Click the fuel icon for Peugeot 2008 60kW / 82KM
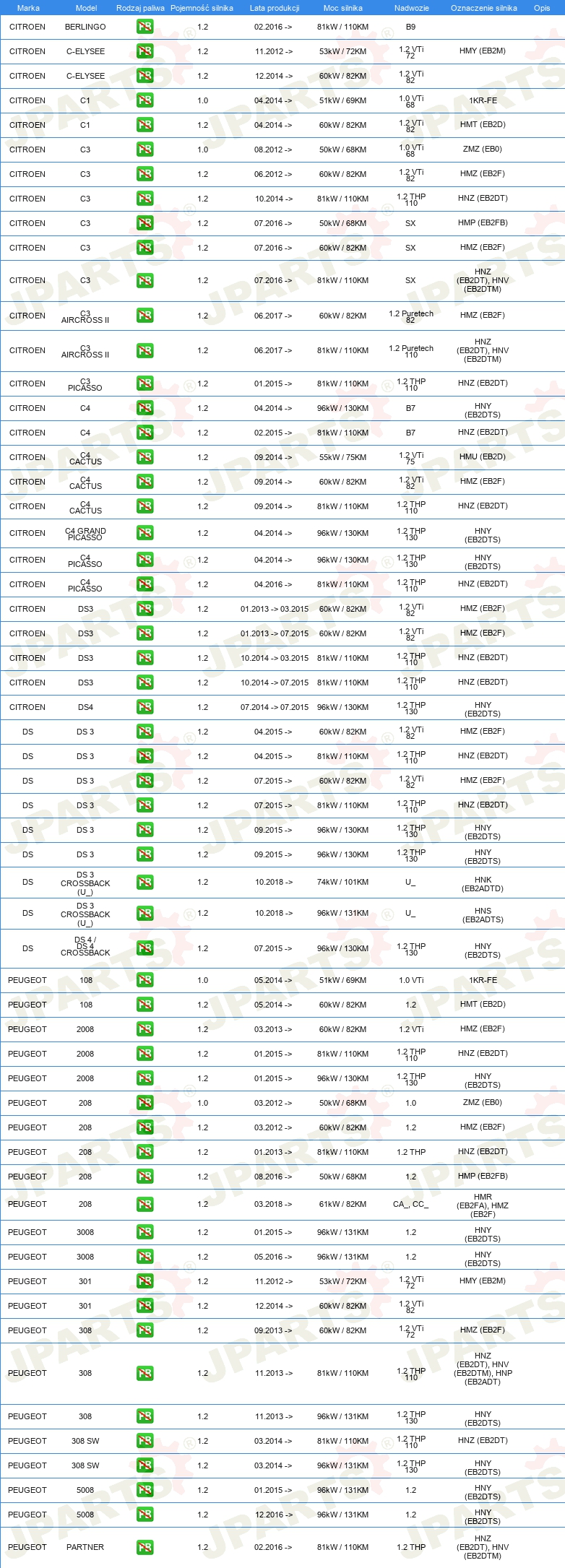This screenshot has height=1568, width=565. click(145, 1029)
